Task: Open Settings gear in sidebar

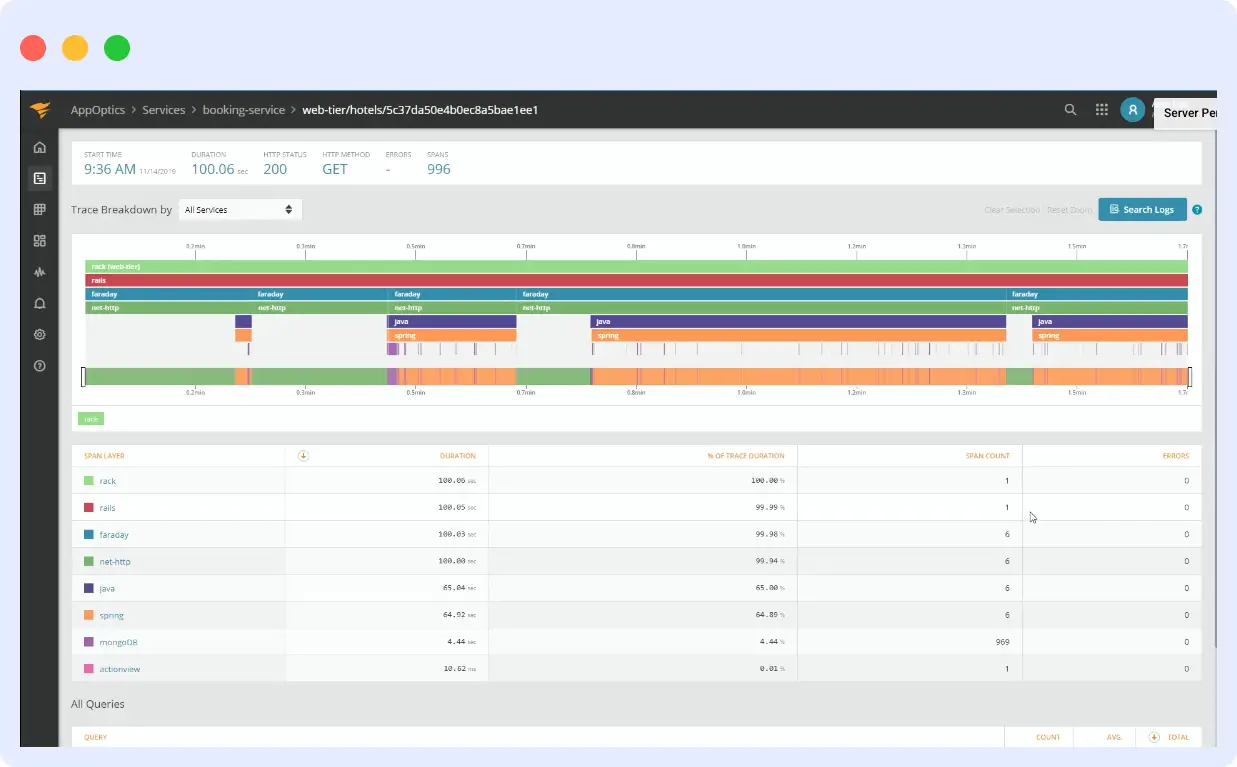Action: 39,334
